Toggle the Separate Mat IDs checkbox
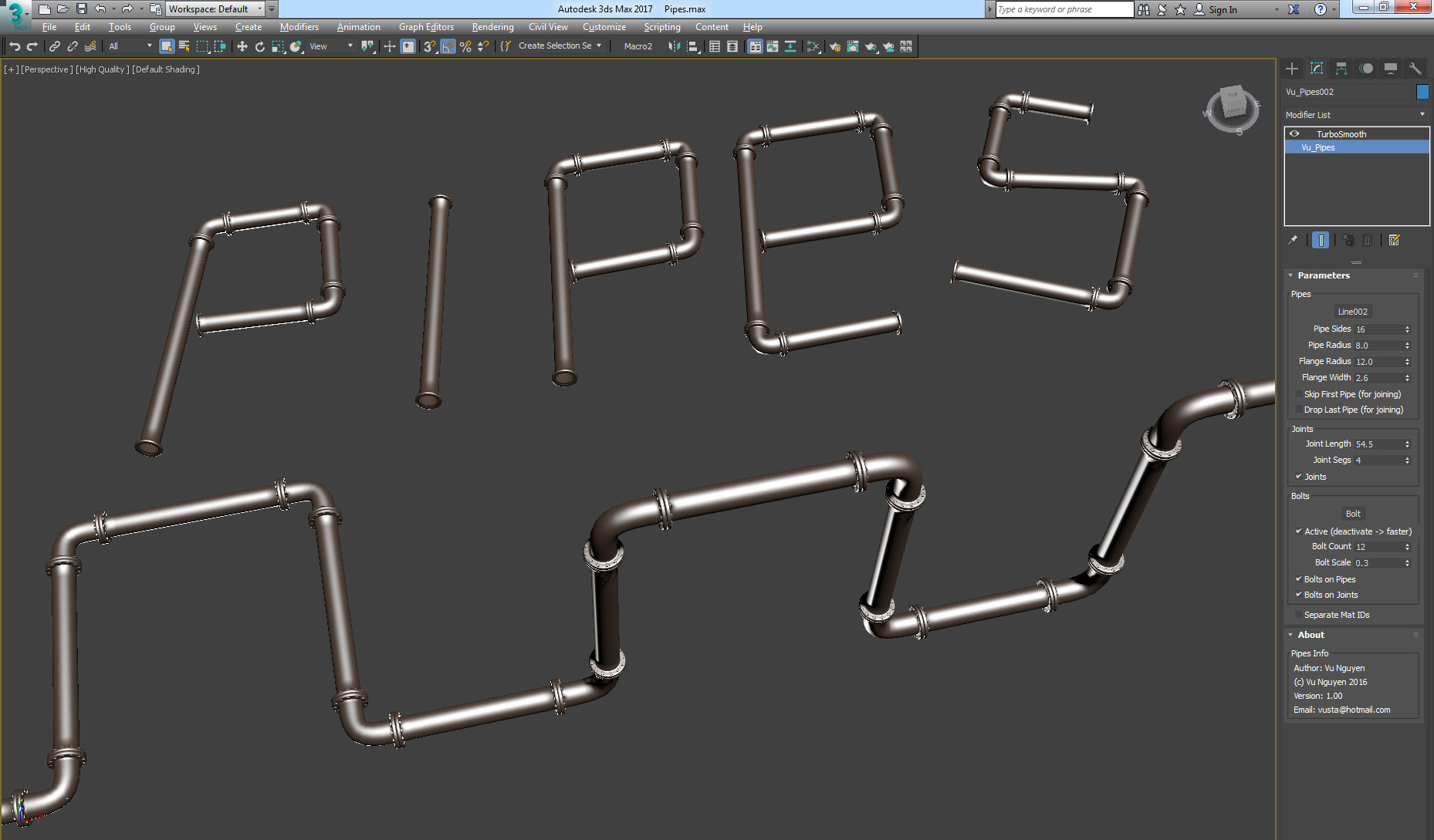The height and width of the screenshot is (840, 1434). pyautogui.click(x=1298, y=615)
